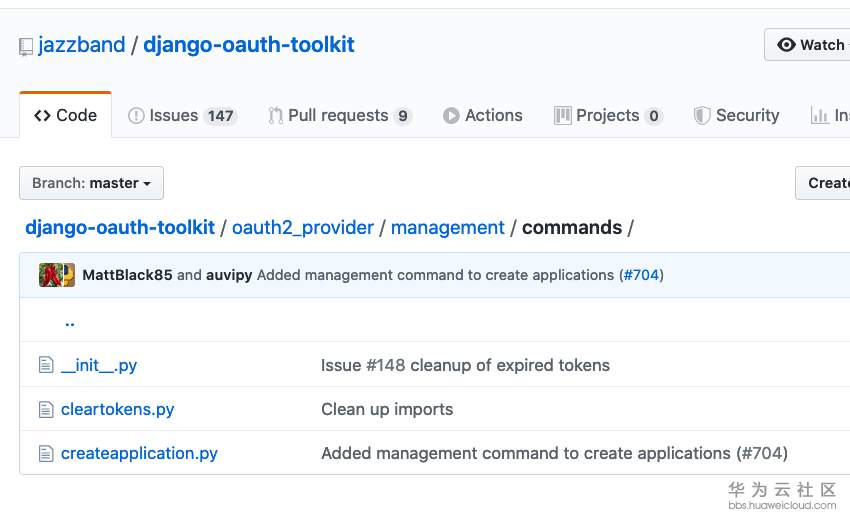850x520 pixels.
Task: Click the jazzband owner link
Action: pyautogui.click(x=82, y=45)
